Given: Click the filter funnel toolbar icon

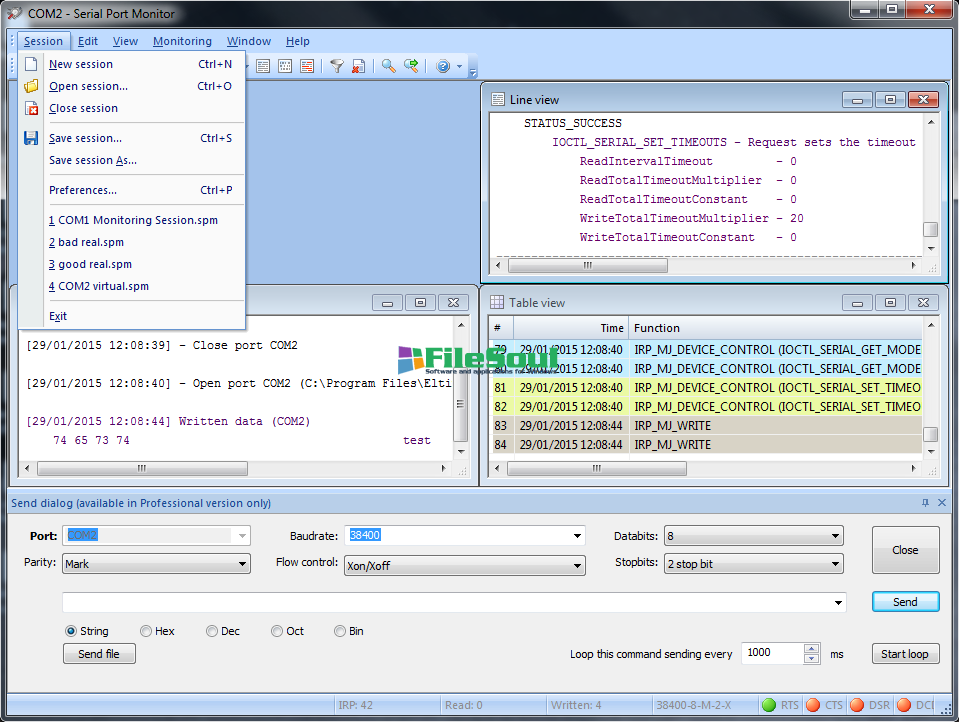Looking at the screenshot, I should [337, 66].
